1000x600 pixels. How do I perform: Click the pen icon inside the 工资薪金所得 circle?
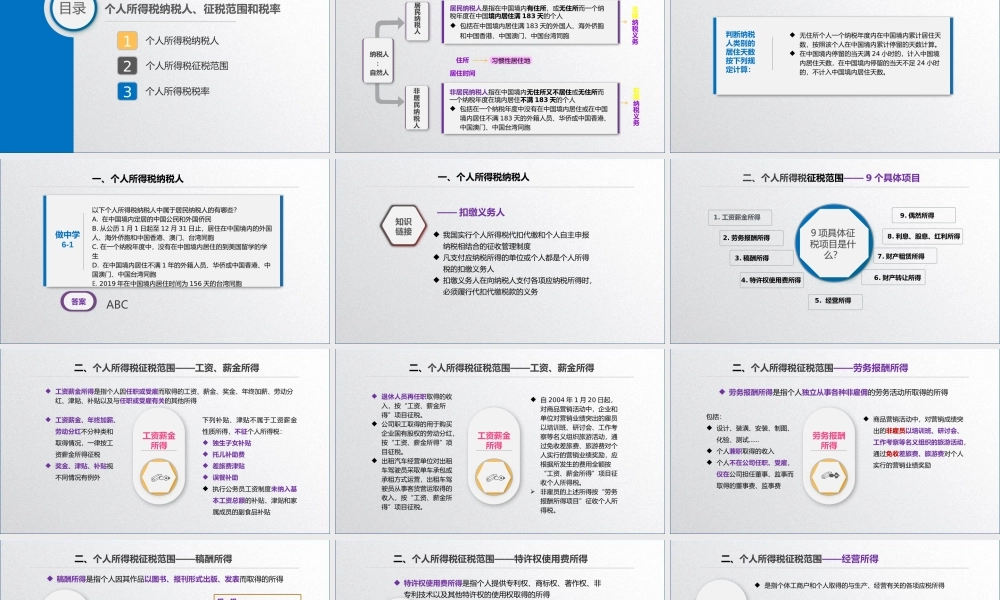pos(159,476)
